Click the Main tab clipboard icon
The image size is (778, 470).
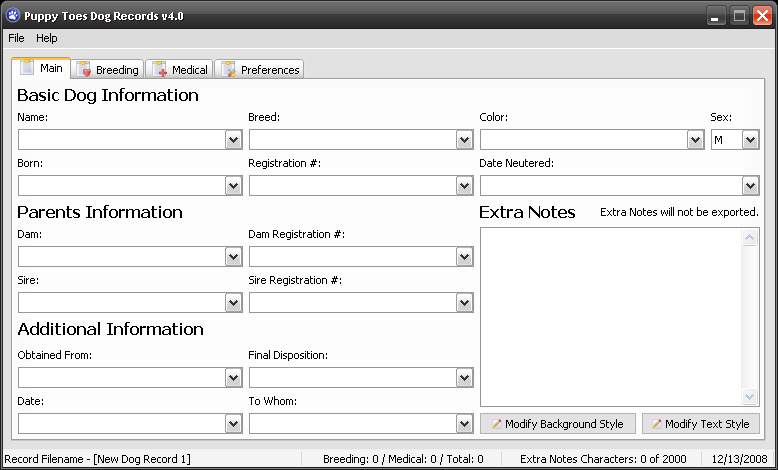[27, 67]
